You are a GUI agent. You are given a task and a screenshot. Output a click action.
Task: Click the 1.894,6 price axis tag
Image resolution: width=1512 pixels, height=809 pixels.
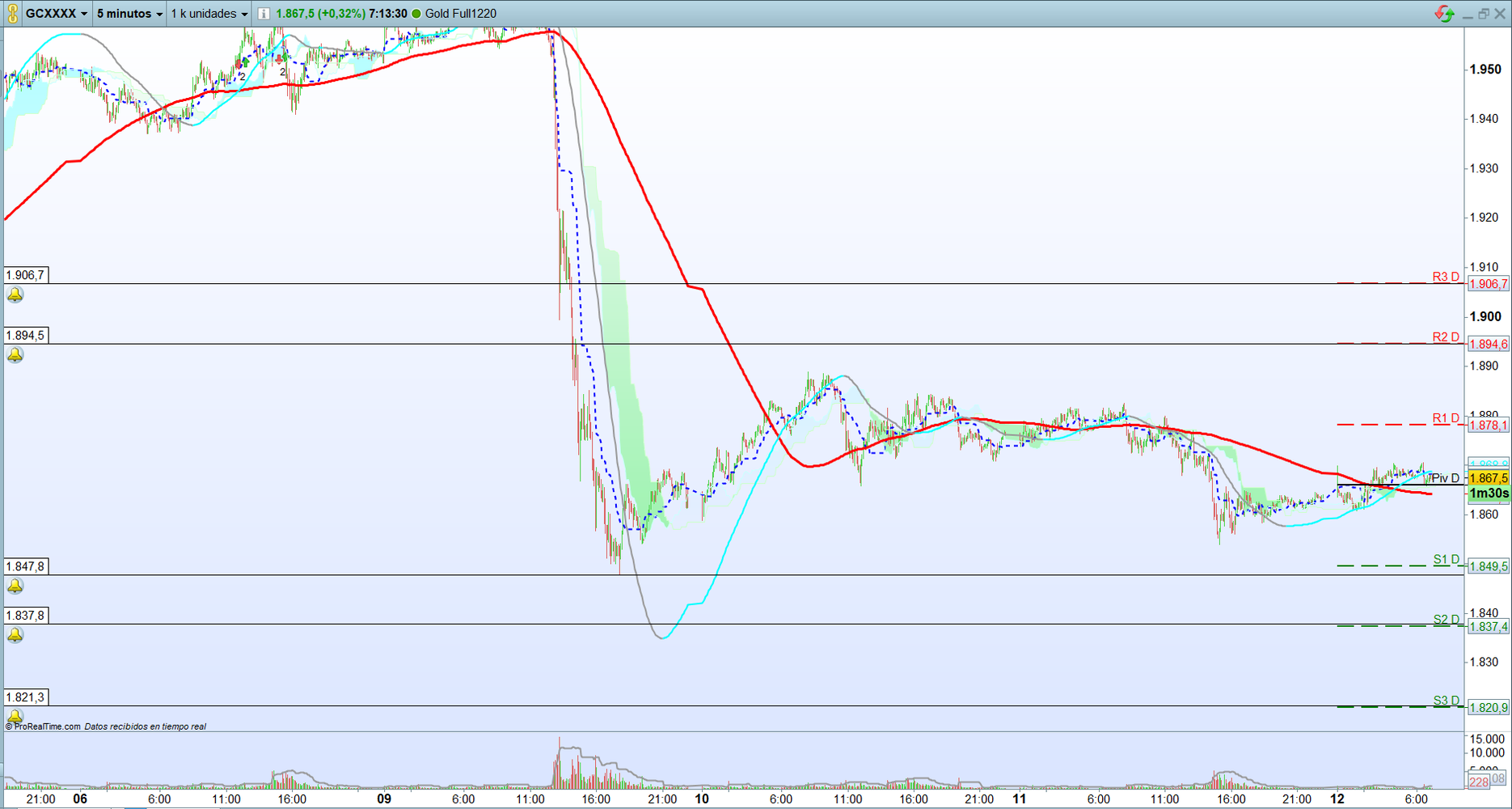(1488, 345)
